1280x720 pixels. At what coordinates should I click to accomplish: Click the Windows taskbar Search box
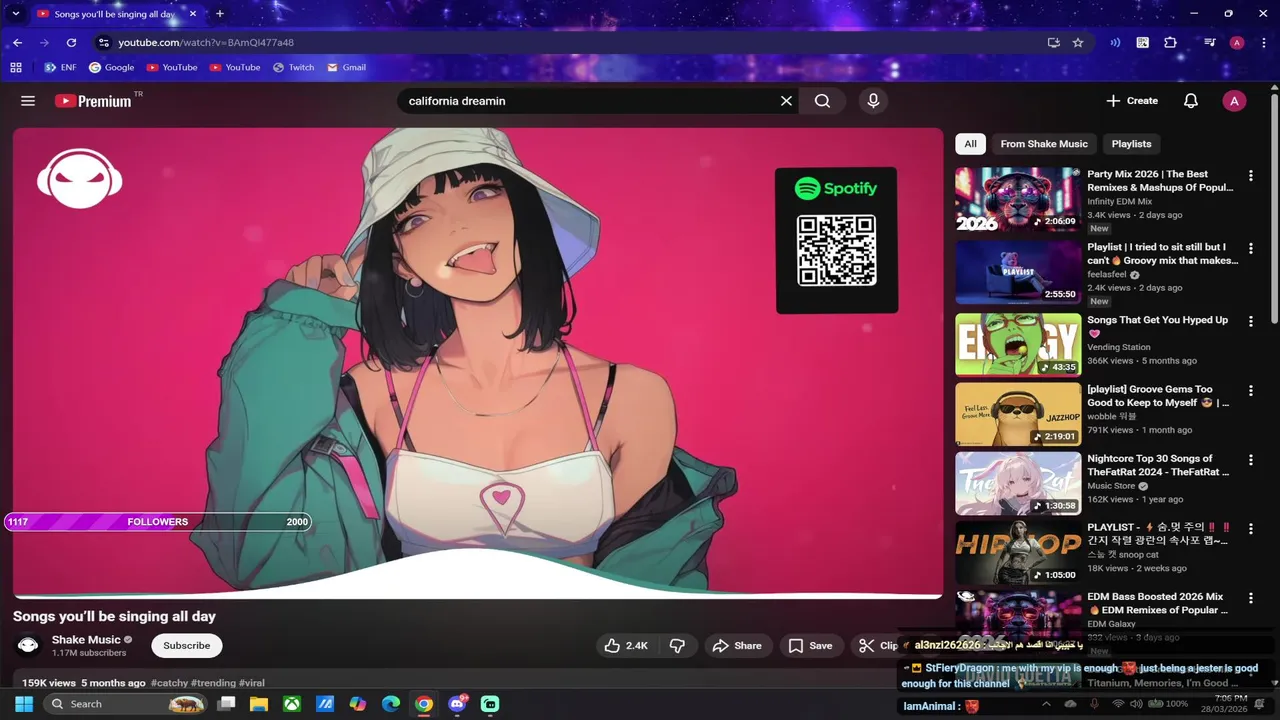[126, 704]
